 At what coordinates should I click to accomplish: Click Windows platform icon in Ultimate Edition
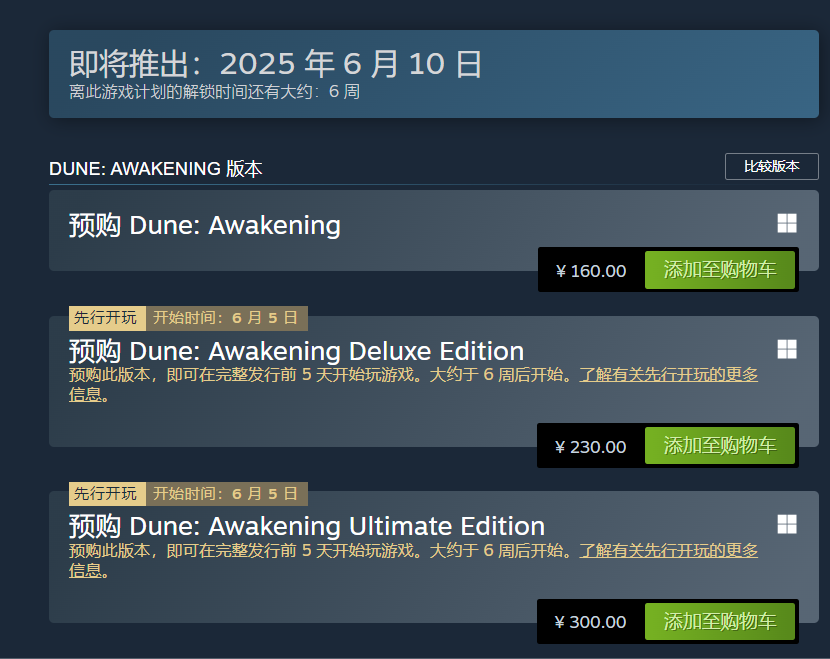(x=787, y=524)
